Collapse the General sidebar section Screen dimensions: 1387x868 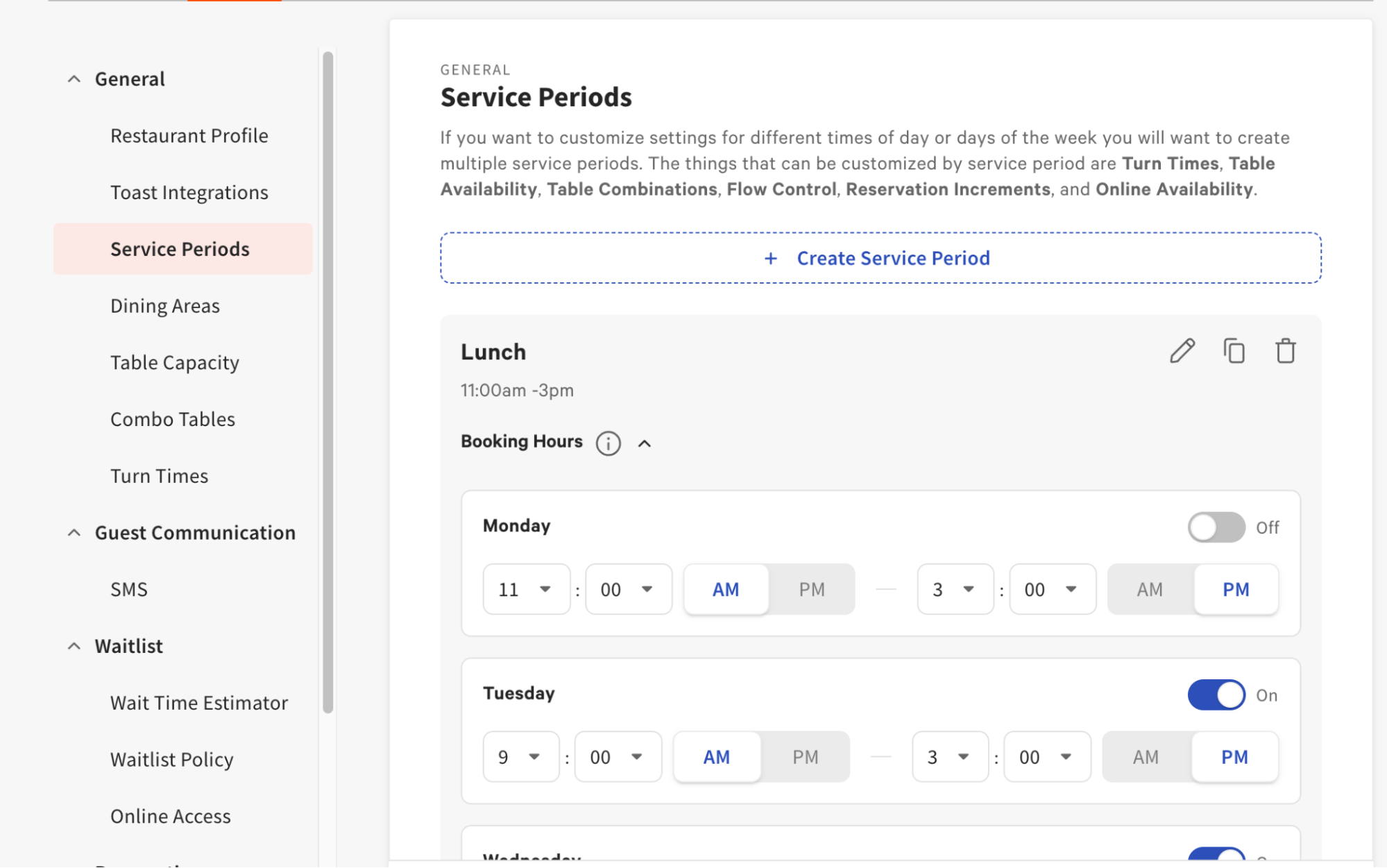(x=74, y=79)
